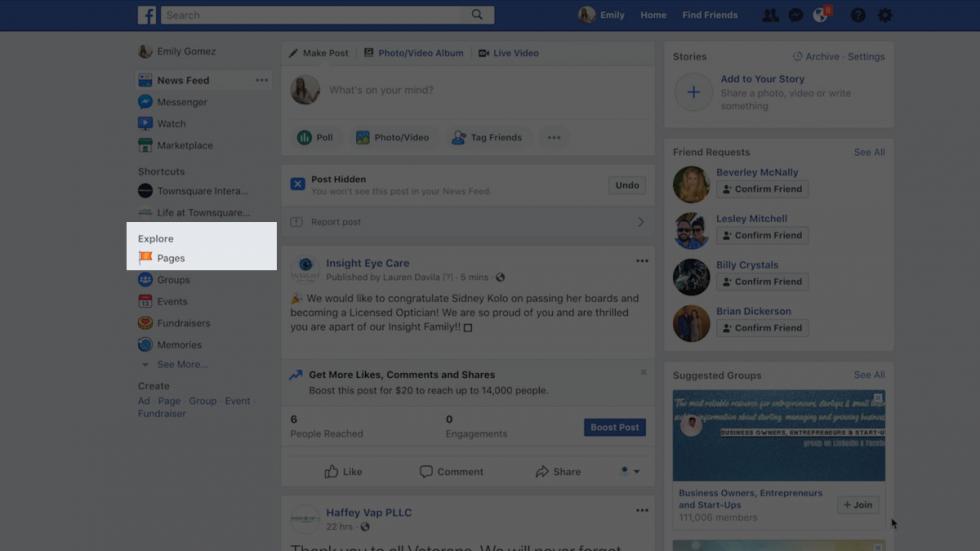Open Life at Townsquare... shortcut
The width and height of the screenshot is (980, 551).
(194, 212)
